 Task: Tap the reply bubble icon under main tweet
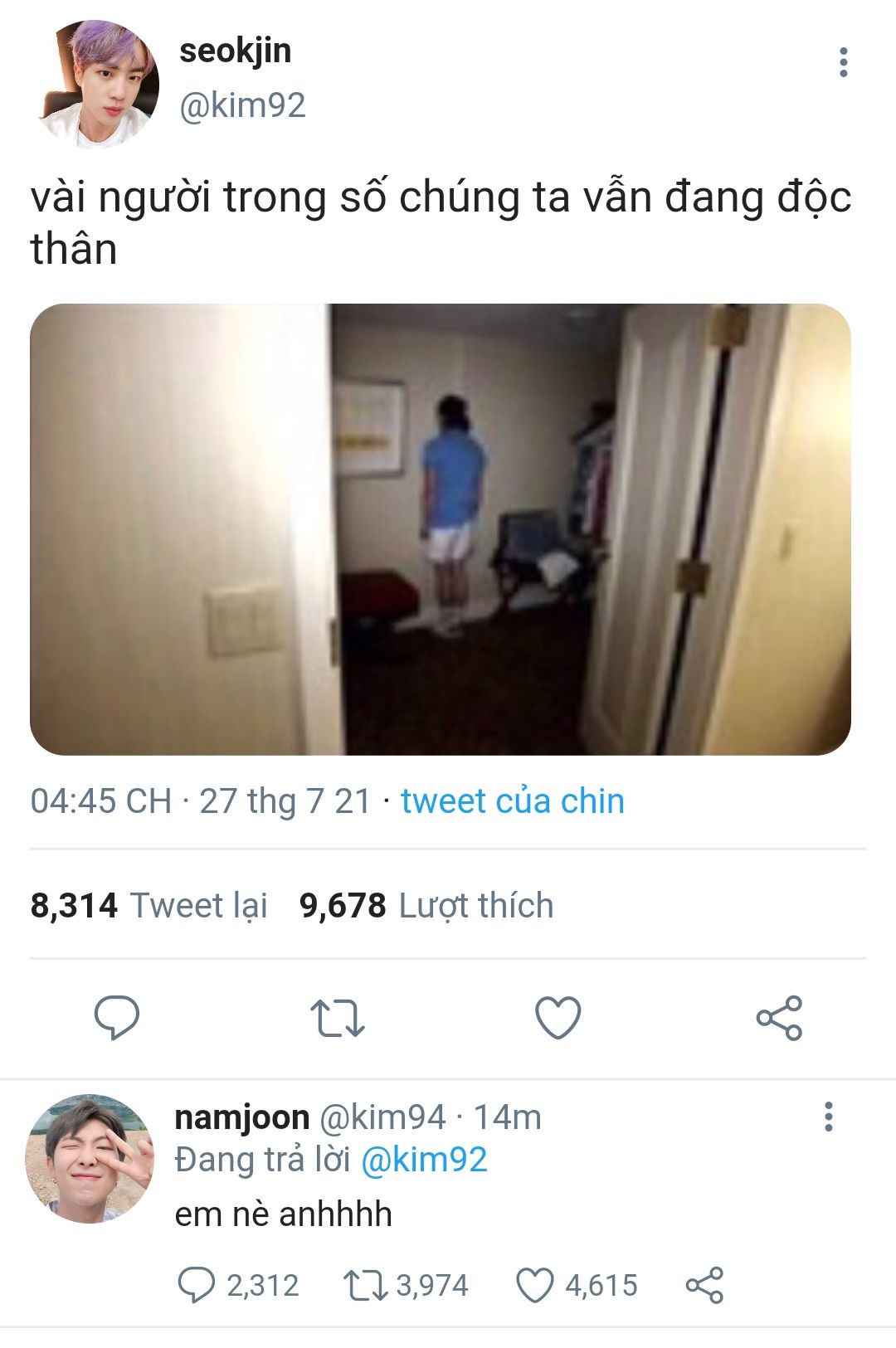(x=117, y=1018)
